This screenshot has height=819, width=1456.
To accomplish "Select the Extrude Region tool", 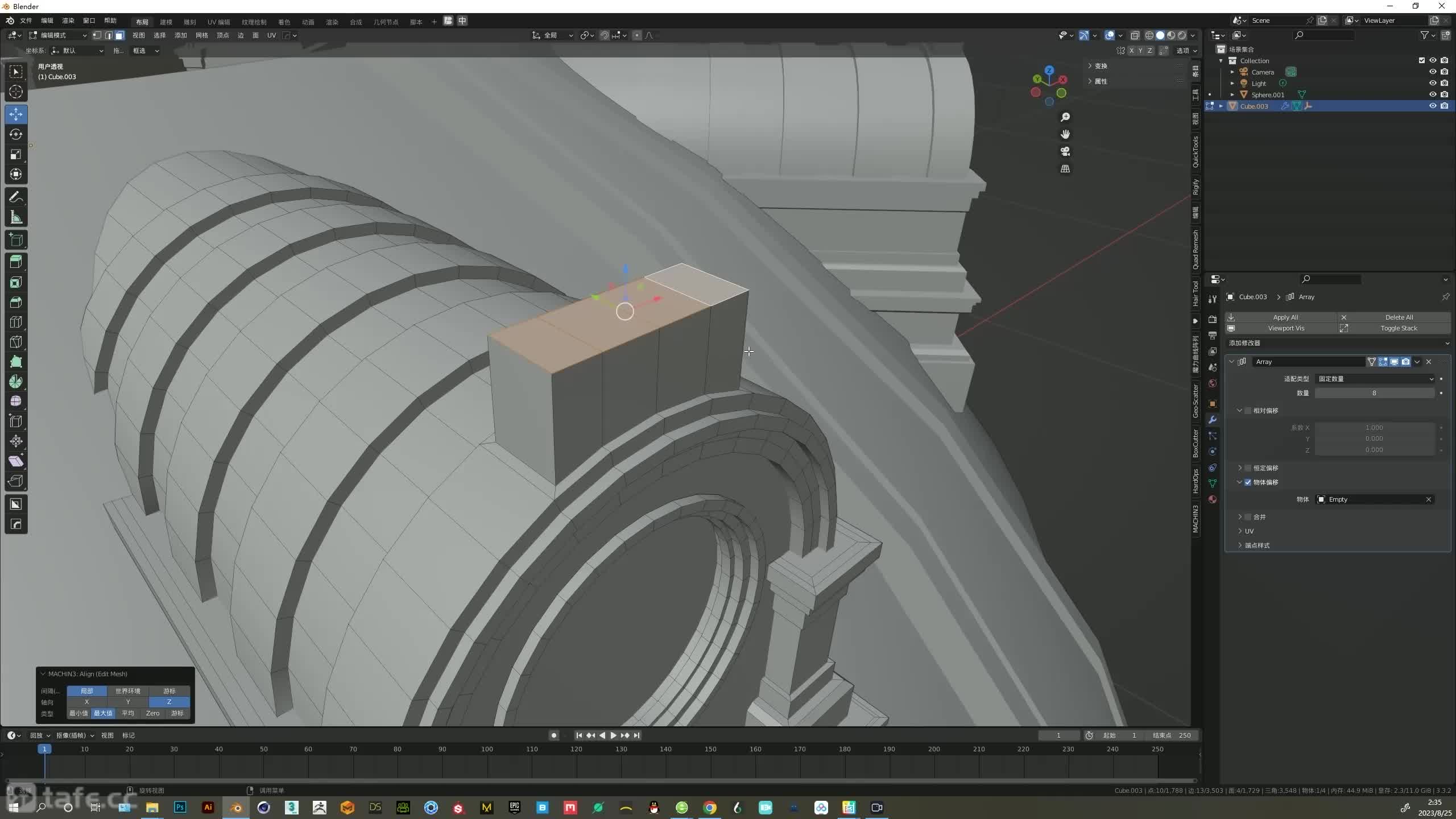I will [16, 262].
